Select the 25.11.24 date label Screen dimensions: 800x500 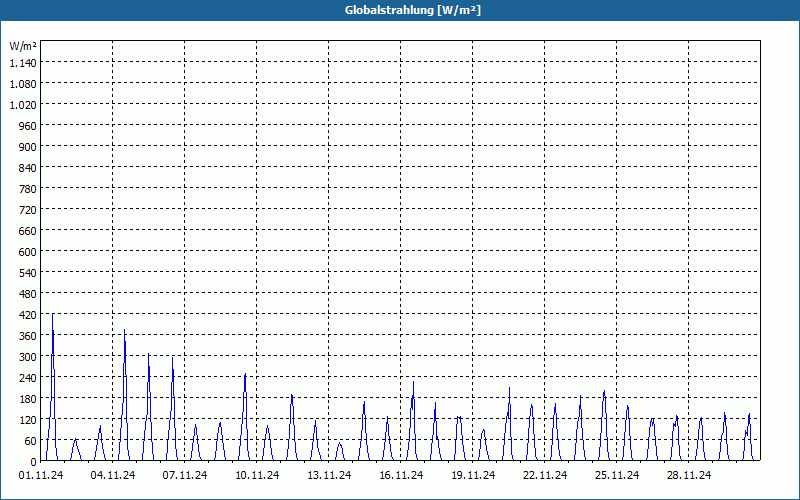pos(616,476)
